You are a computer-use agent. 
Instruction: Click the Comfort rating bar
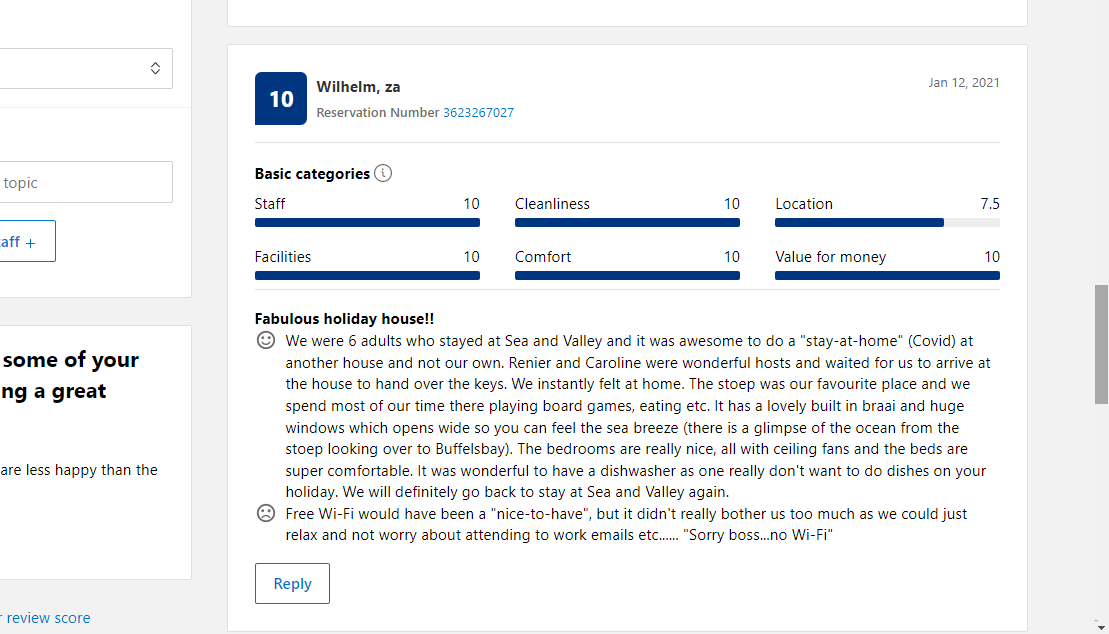point(627,276)
